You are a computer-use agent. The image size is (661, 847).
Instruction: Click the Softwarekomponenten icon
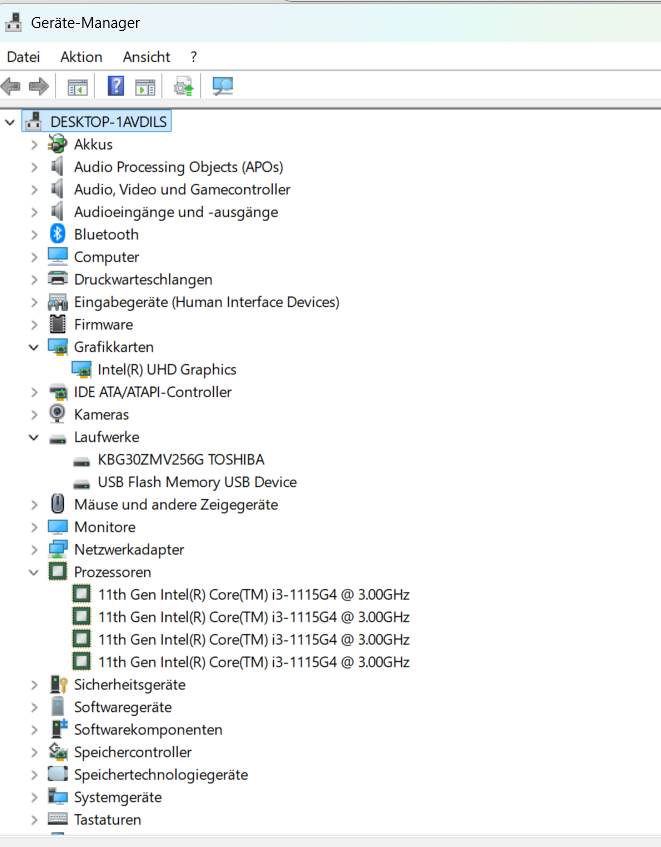point(58,729)
